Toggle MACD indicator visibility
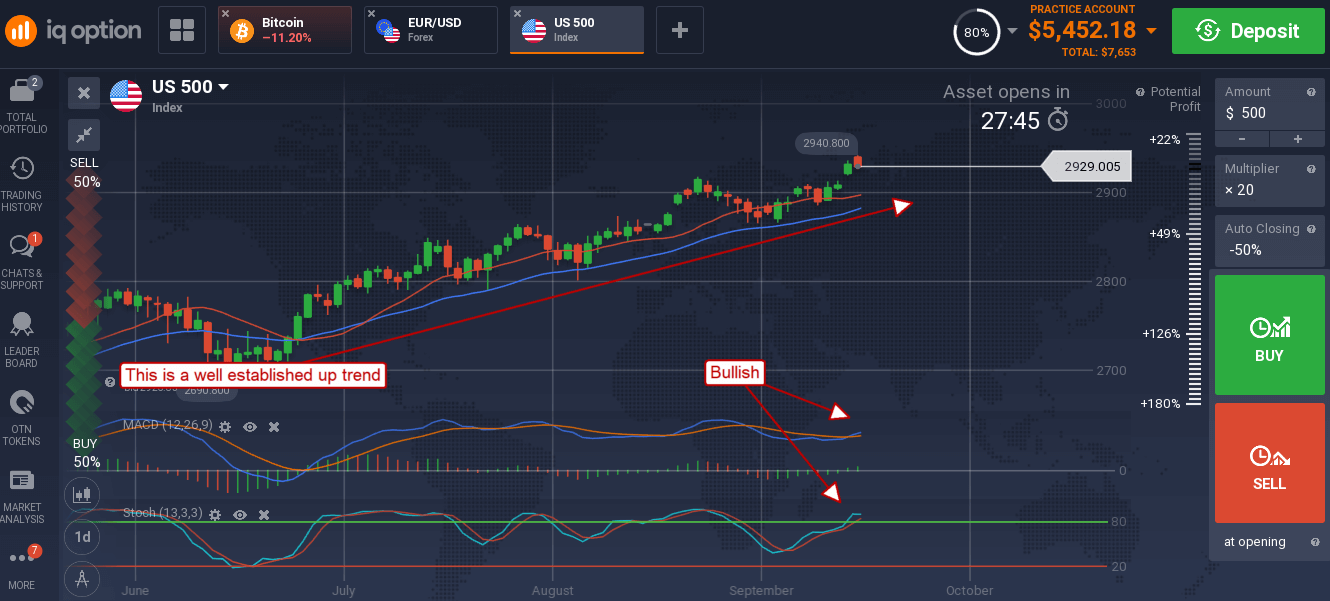The height and width of the screenshot is (601, 1330). pos(250,427)
